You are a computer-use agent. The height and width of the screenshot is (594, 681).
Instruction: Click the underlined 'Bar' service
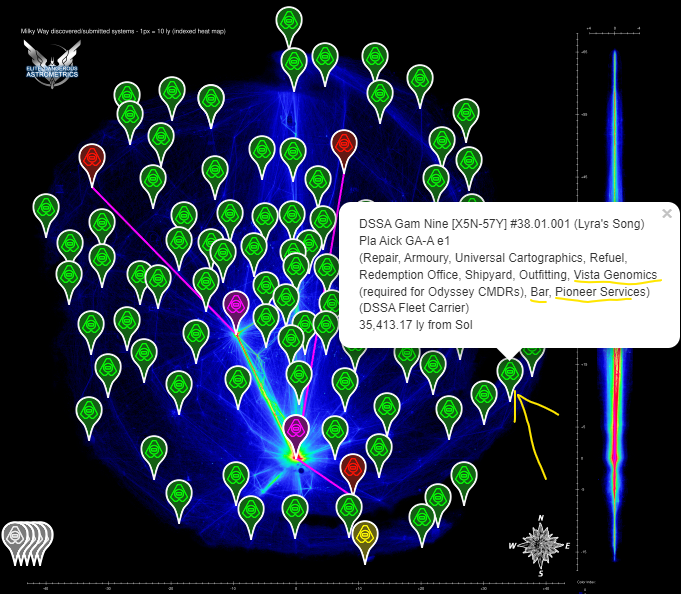pyautogui.click(x=539, y=292)
